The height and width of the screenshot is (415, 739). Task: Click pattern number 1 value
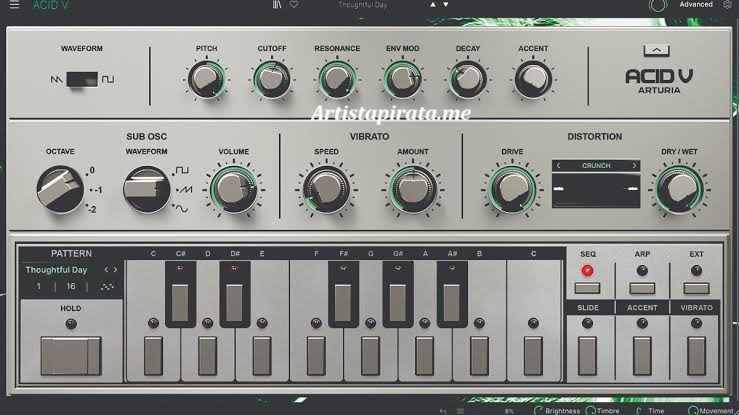point(39,286)
